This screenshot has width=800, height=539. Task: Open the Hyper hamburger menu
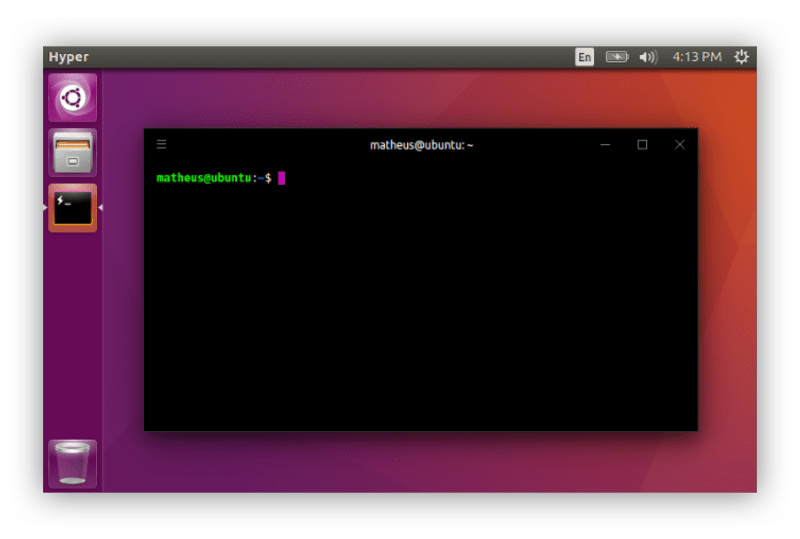[x=161, y=144]
